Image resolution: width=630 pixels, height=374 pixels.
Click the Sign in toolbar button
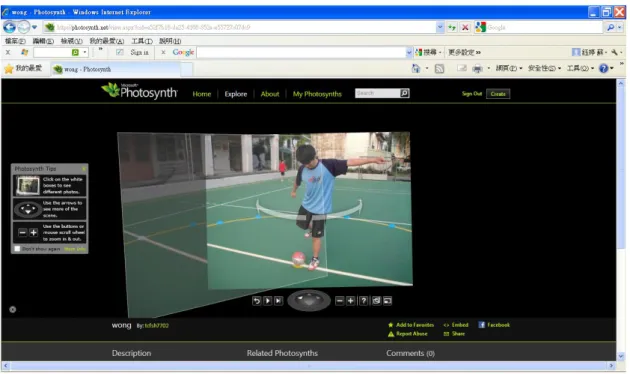[x=139, y=52]
